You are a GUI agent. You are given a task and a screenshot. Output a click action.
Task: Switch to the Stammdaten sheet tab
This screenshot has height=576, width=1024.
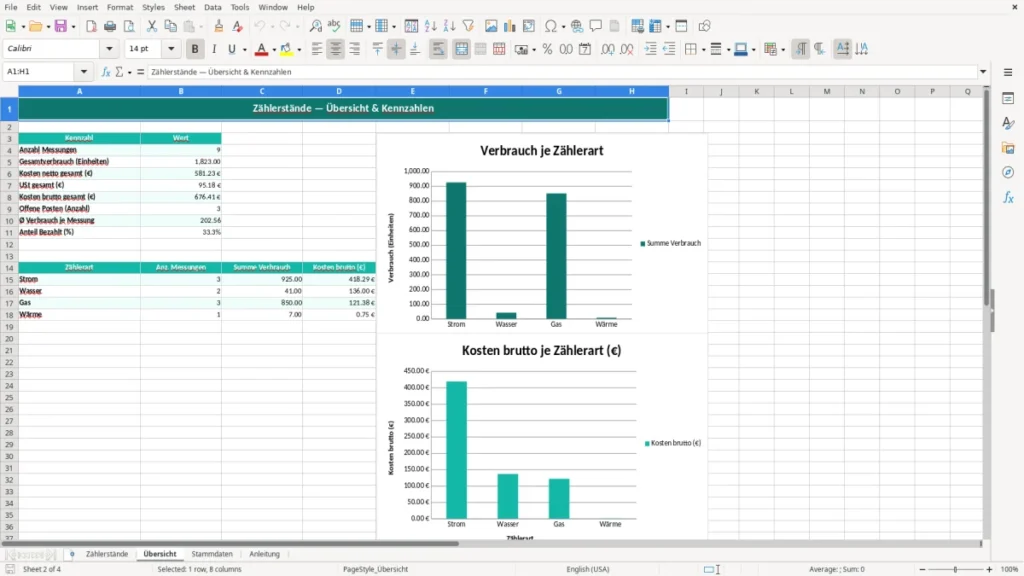coord(212,554)
